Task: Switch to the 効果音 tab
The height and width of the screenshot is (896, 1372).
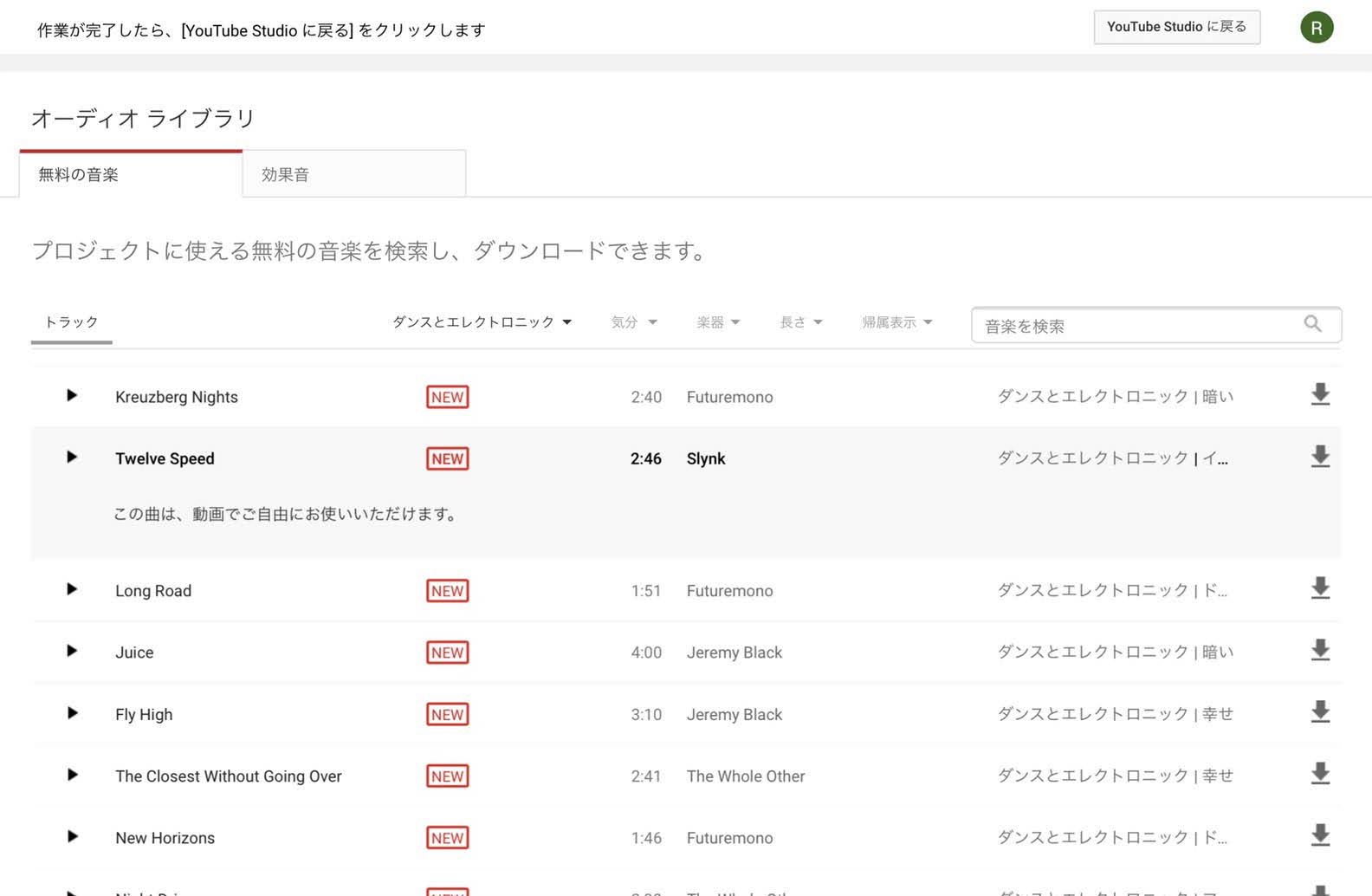Action: pos(353,174)
